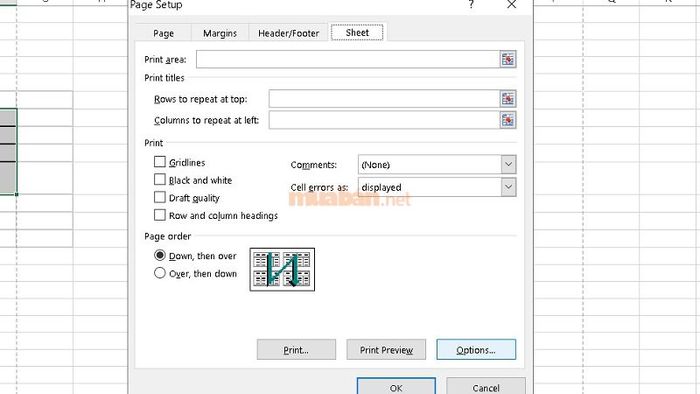
Task: Select the Over, then down radio button
Action: click(x=160, y=273)
